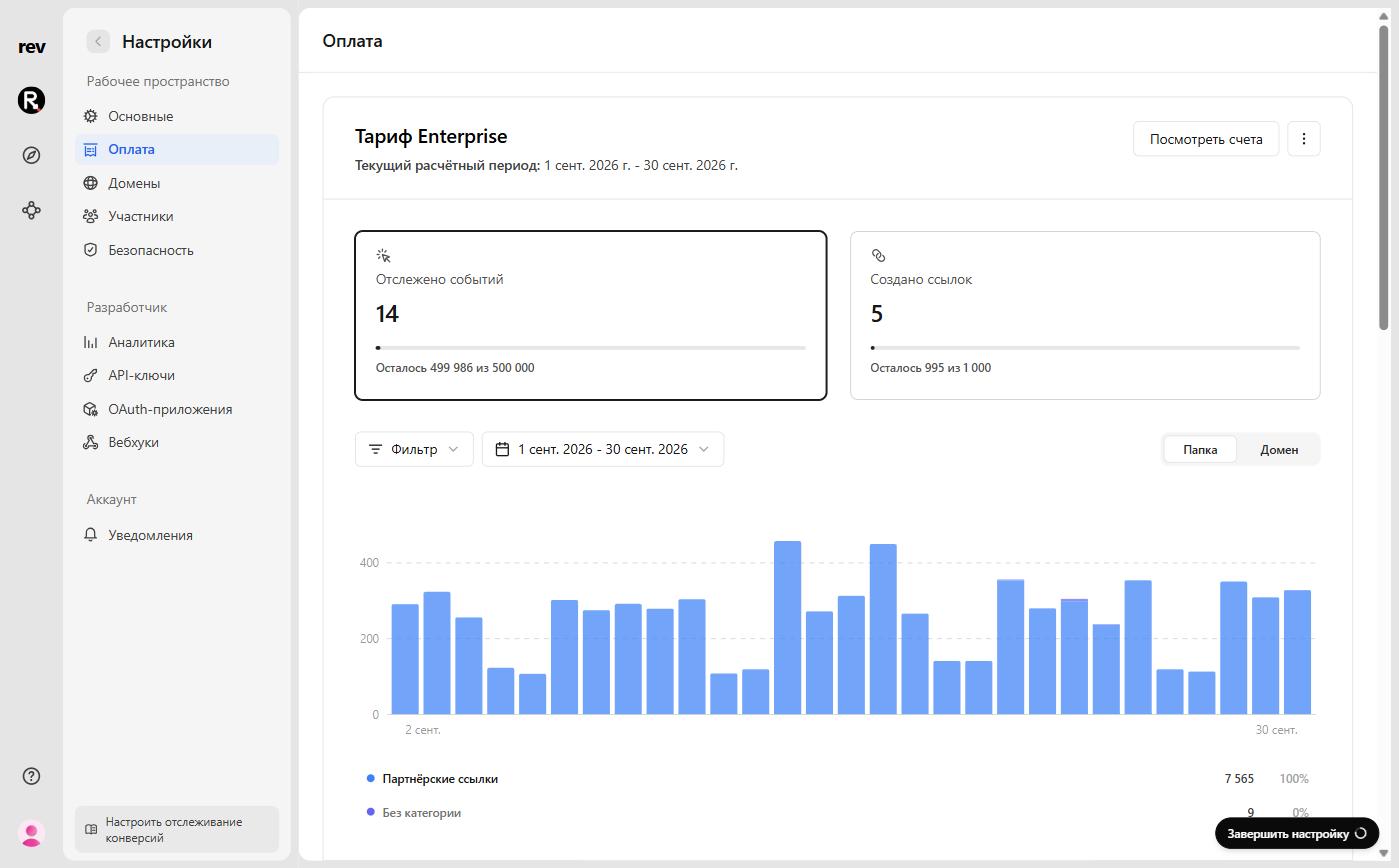Click the tallest chart bar above 400
Image resolution: width=1399 pixels, height=868 pixels.
(x=788, y=628)
